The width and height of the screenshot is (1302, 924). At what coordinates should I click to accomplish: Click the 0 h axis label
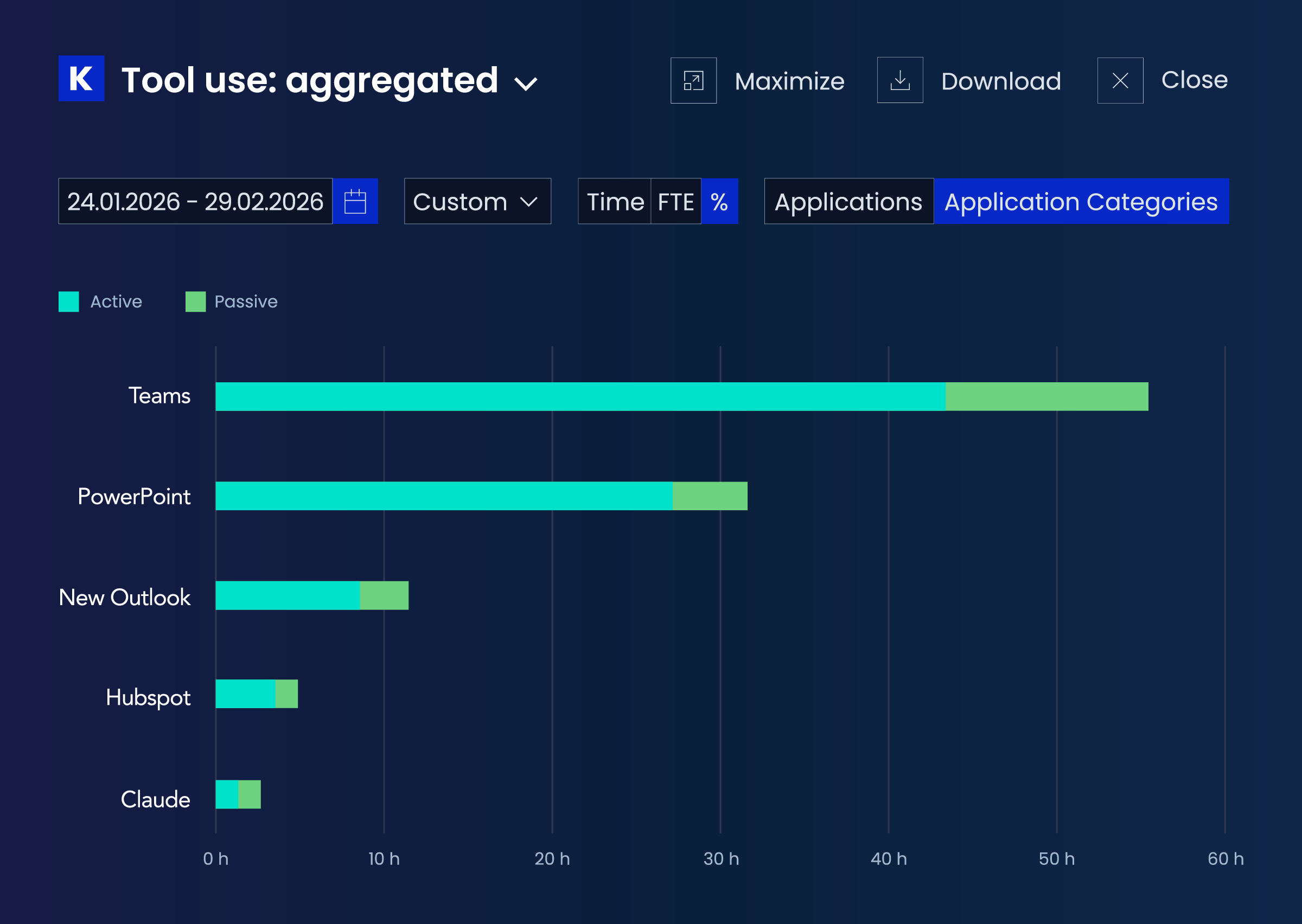[216, 858]
